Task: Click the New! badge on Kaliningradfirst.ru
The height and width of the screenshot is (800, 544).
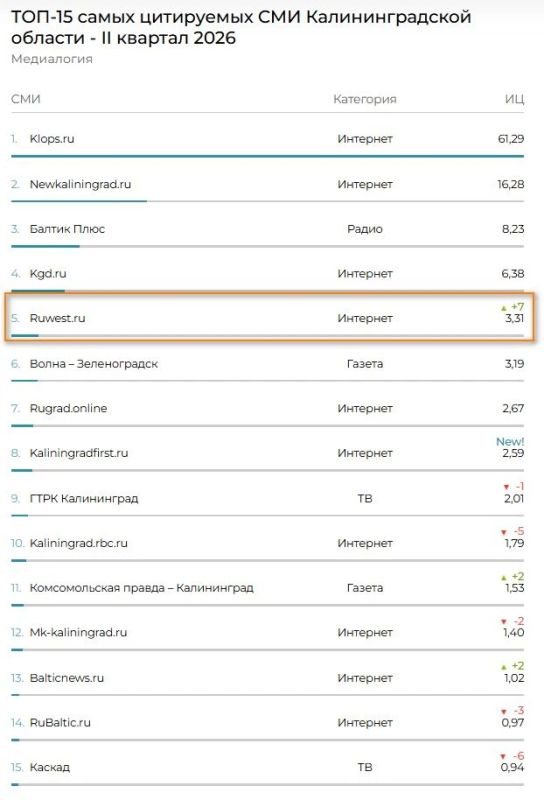Action: (x=510, y=442)
